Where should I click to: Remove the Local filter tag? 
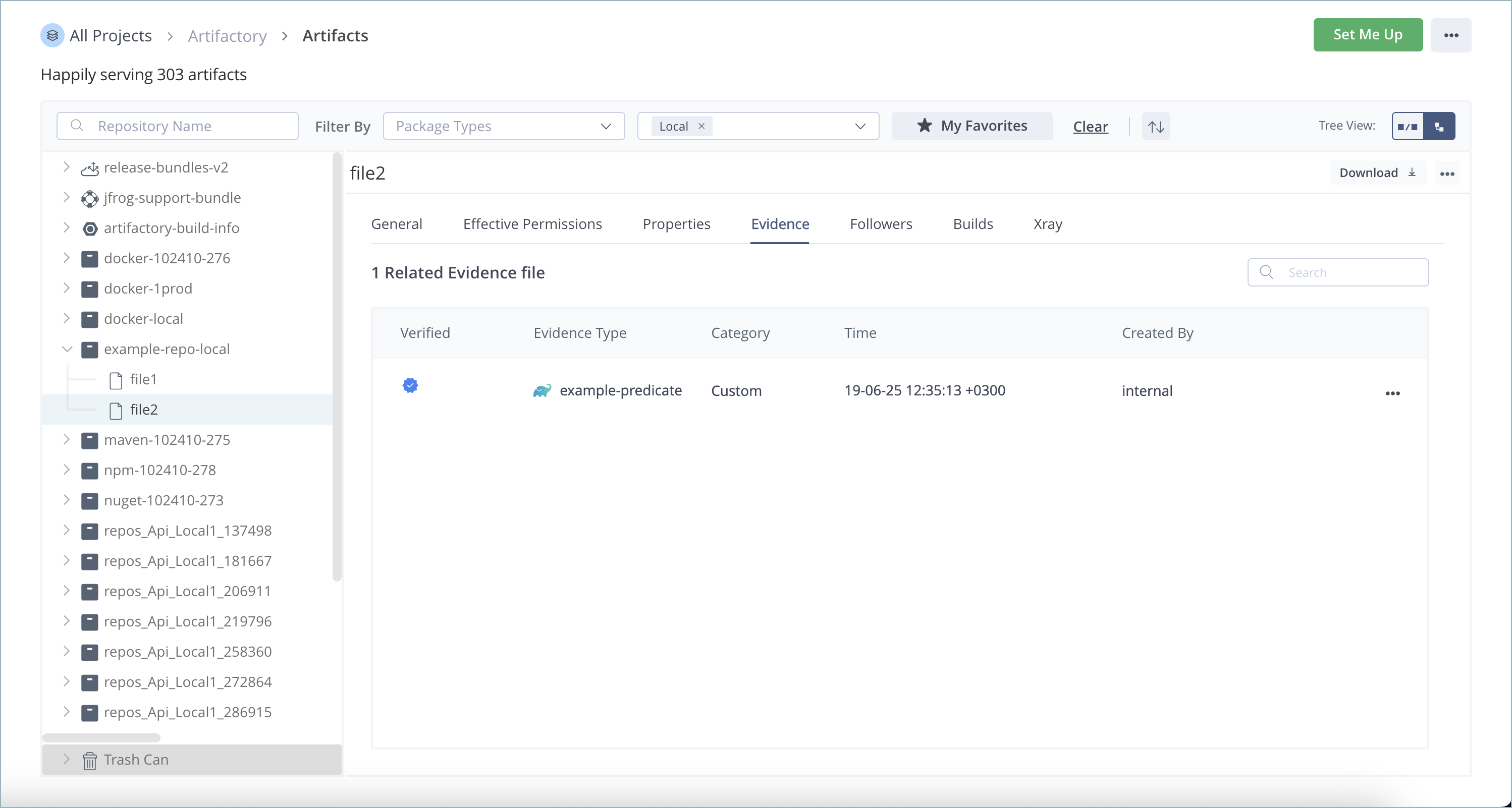point(701,126)
